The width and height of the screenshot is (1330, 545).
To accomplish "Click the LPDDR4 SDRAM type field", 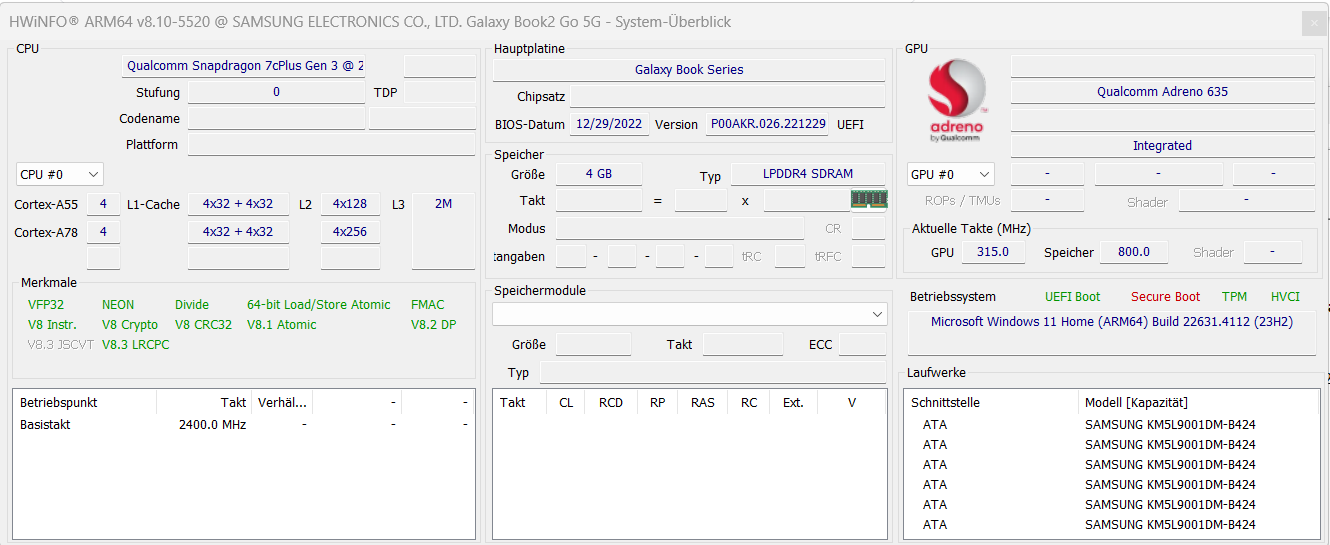I will [x=808, y=174].
